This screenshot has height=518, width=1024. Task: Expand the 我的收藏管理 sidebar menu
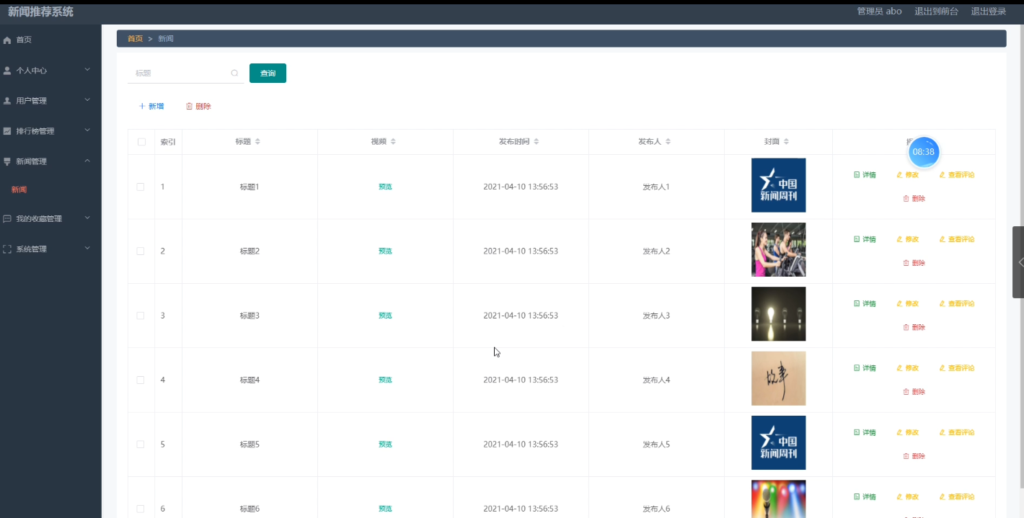point(50,218)
